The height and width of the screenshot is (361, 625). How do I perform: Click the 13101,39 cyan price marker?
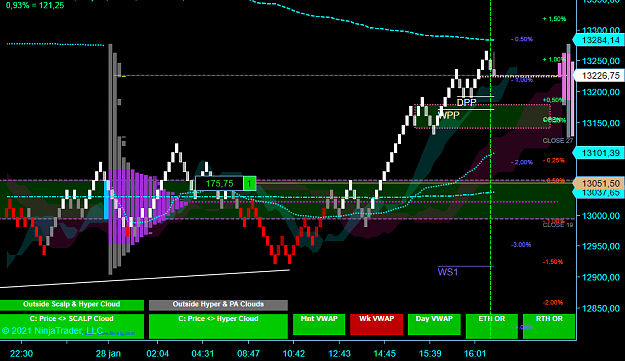pos(598,153)
